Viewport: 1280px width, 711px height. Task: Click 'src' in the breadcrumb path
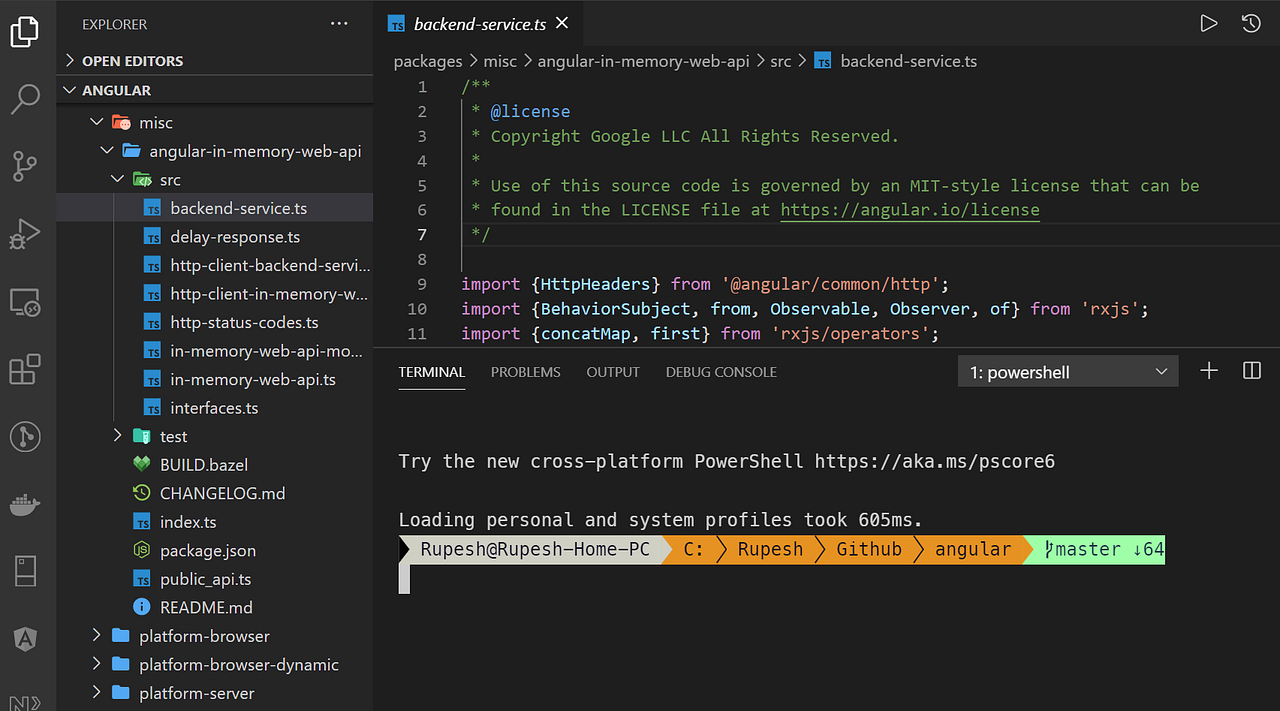coord(780,61)
